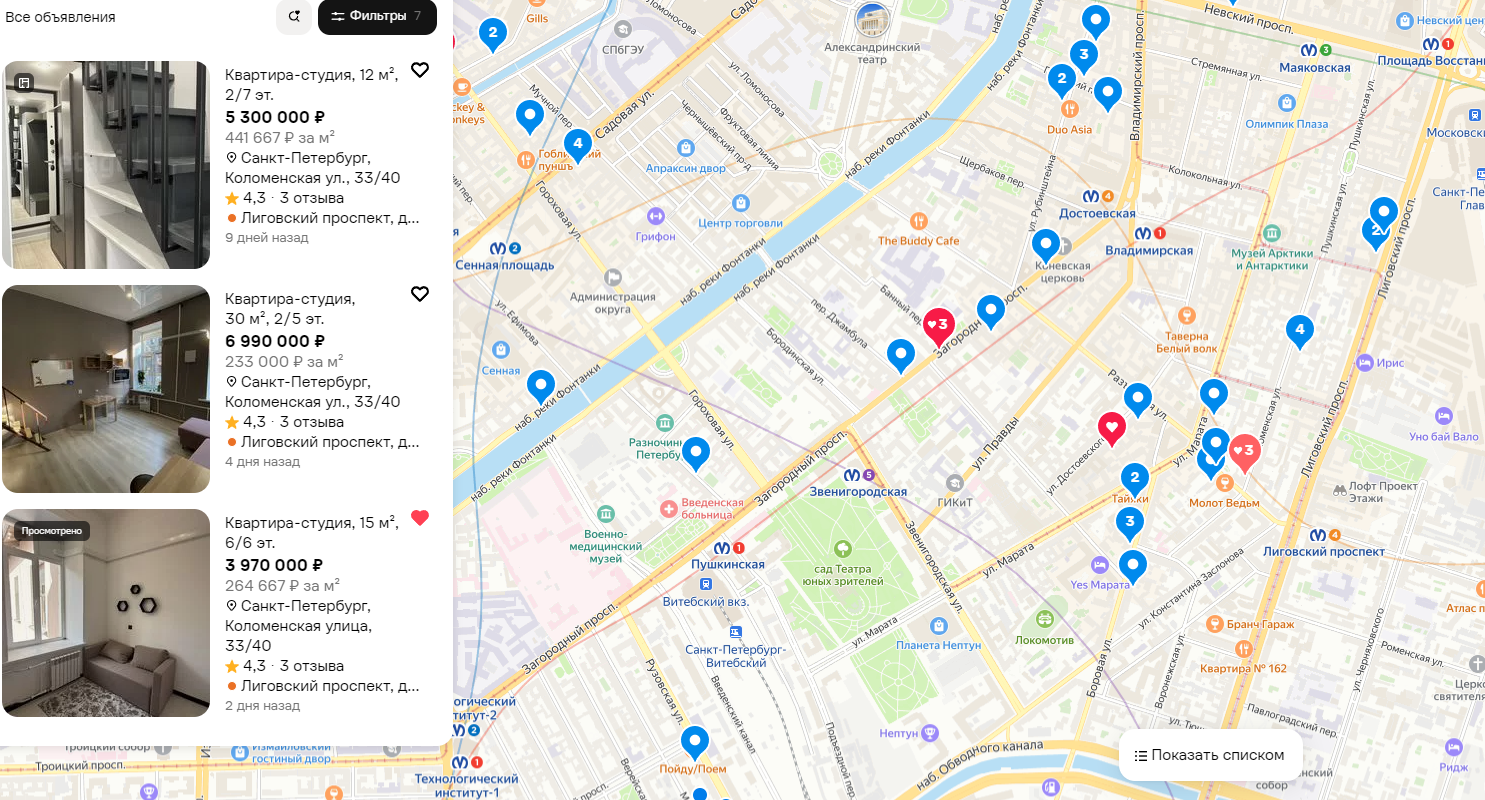This screenshot has height=800, width=1485.
Task: Select the red heart marker on ул. Достоевского
Action: [1112, 428]
